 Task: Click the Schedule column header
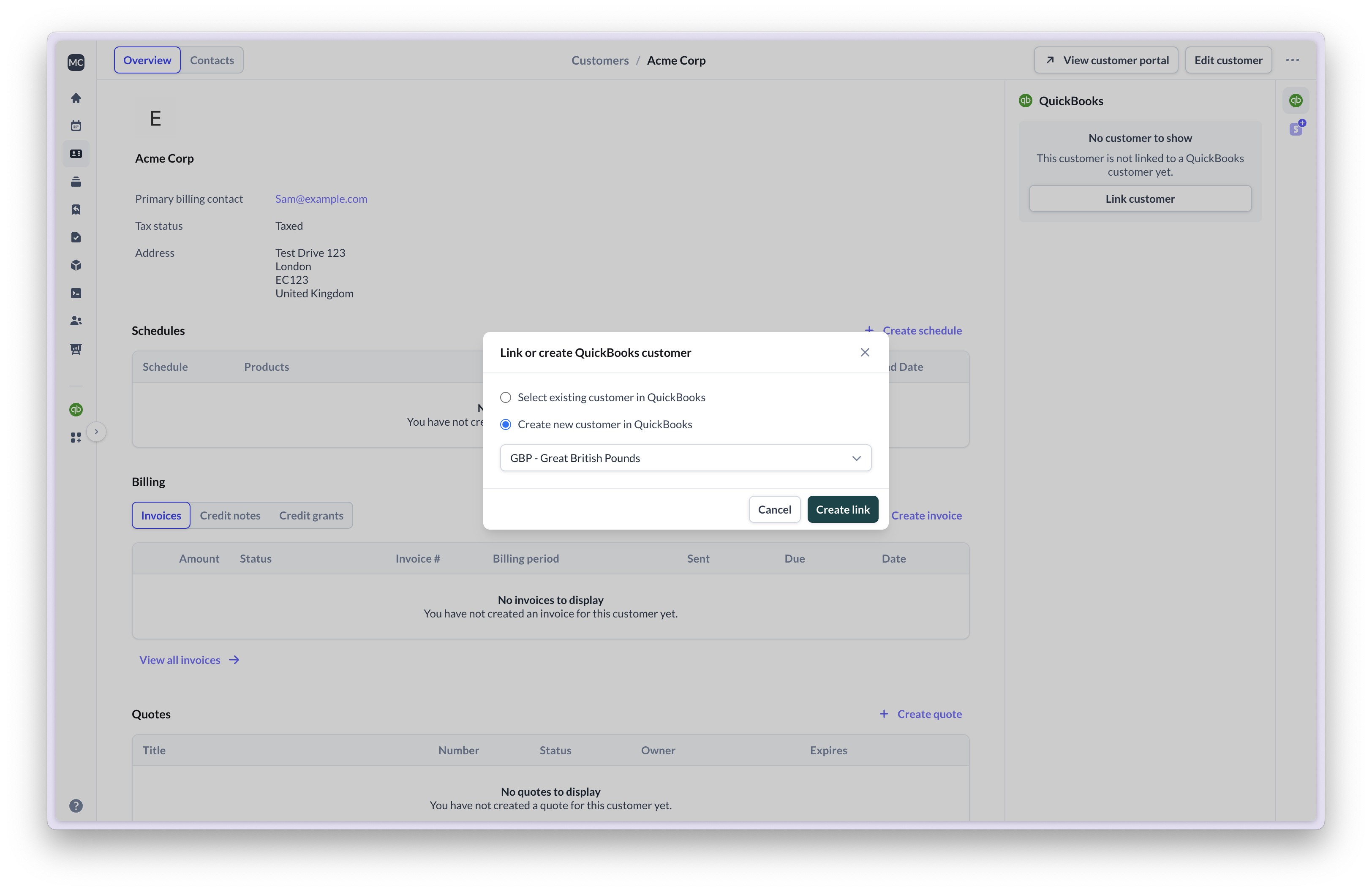(x=165, y=367)
